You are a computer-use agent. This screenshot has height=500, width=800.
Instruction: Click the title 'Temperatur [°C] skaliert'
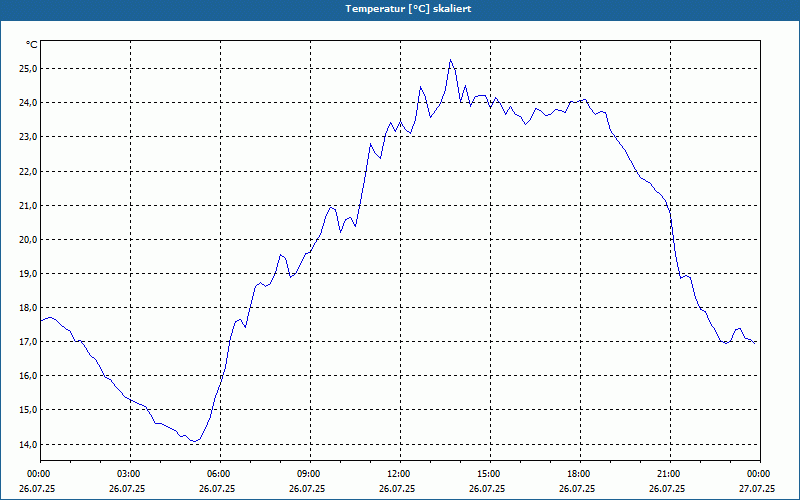[x=408, y=9]
